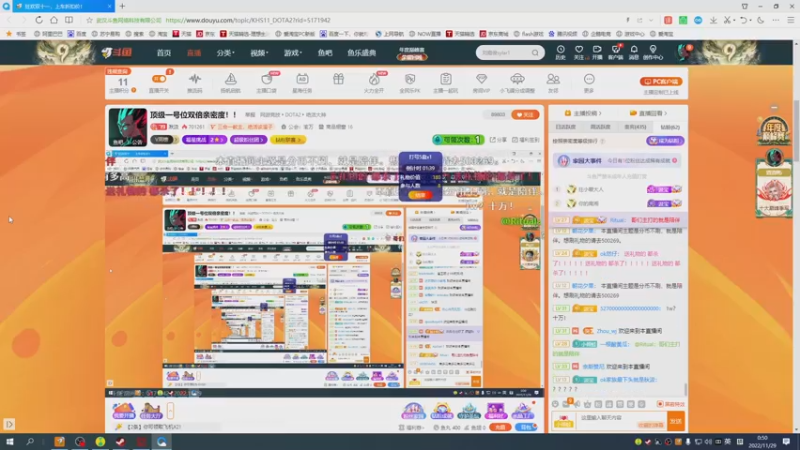Screen dimensions: 800x450
Task: Open the 首页 home menu item
Action: [x=164, y=53]
